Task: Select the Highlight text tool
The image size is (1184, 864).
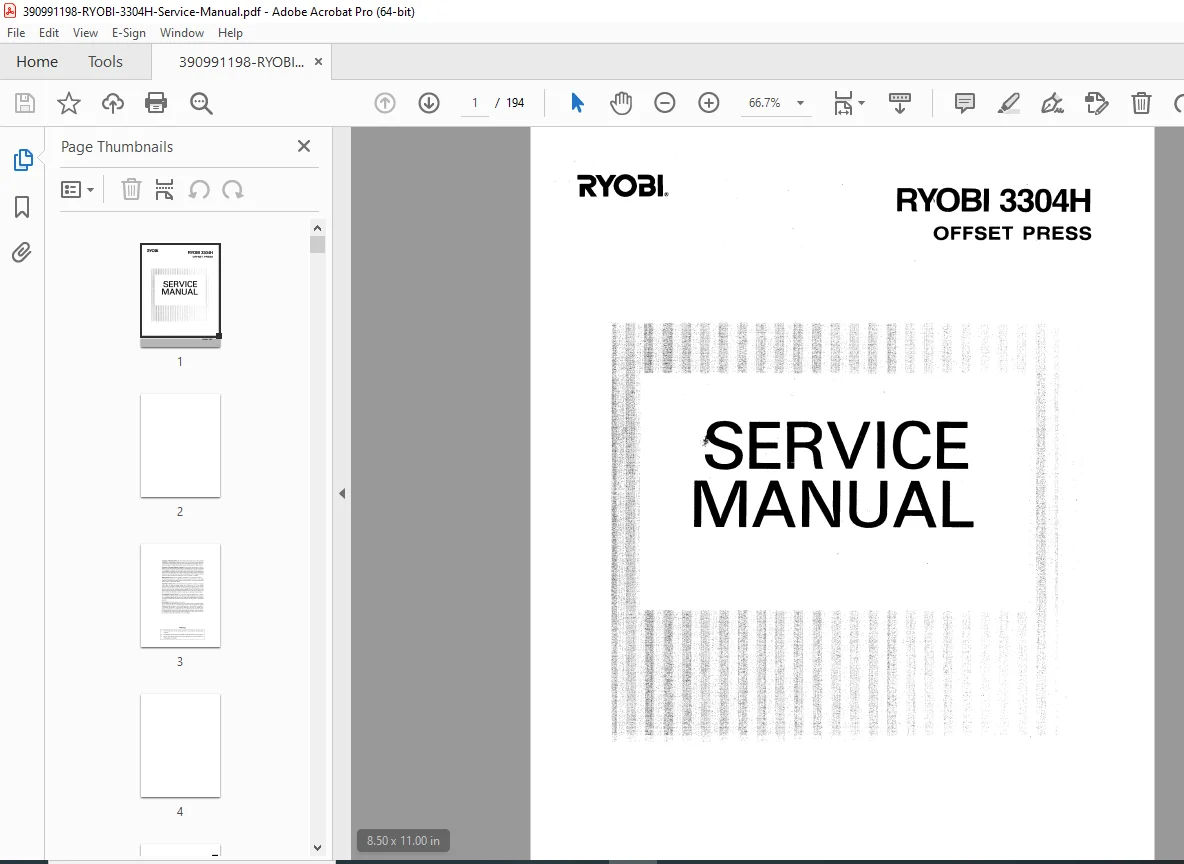Action: [x=1009, y=103]
